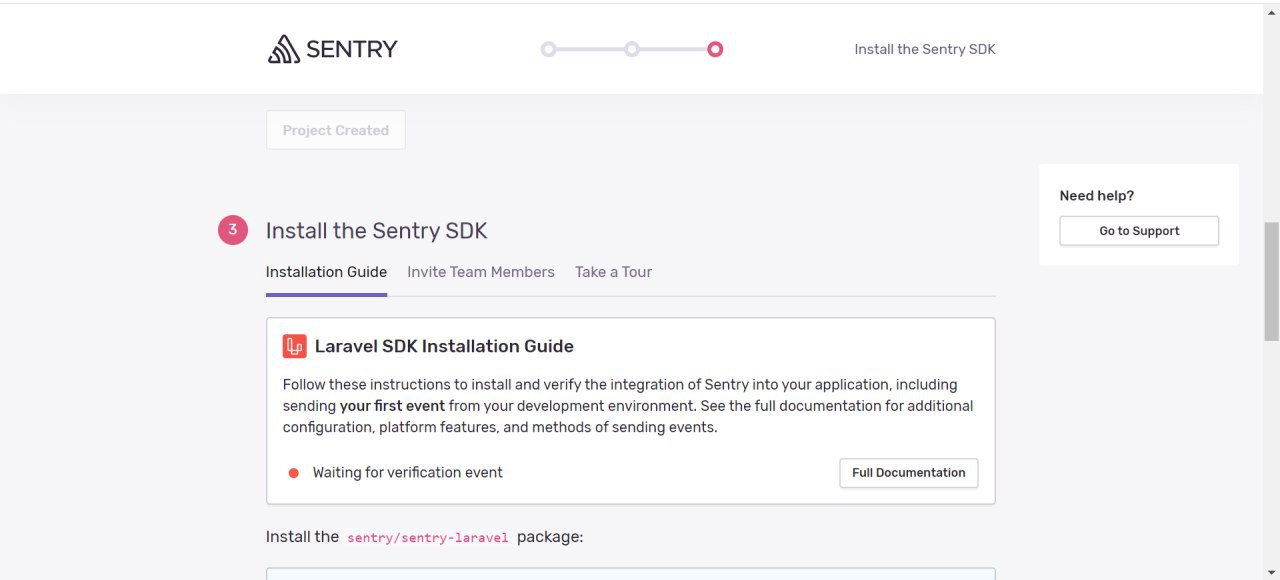Screen dimensions: 1280x580
Task: Click the page vertical scrollbar thumb
Action: 1272,282
